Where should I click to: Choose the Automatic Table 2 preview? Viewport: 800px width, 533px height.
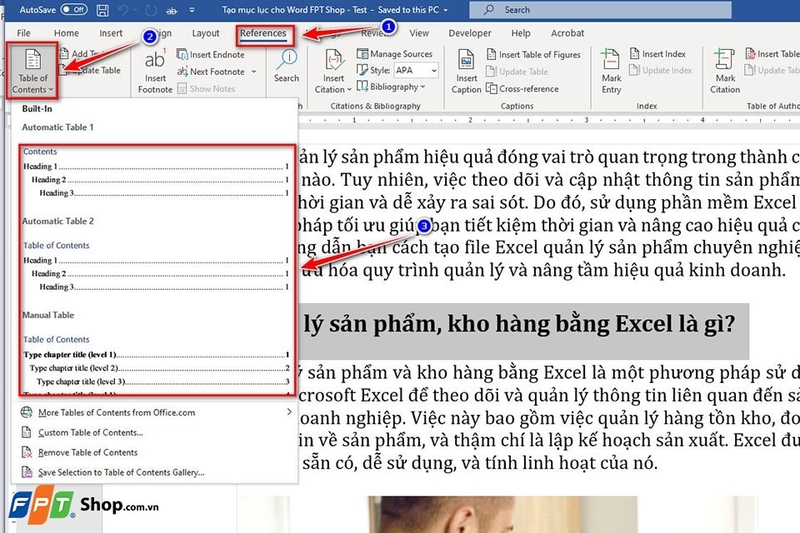[x=157, y=267]
